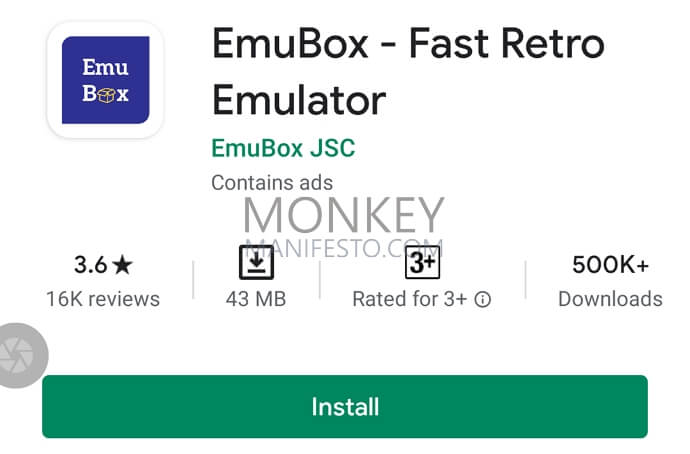Tap the box graphic in EmuBox logo

[106, 95]
